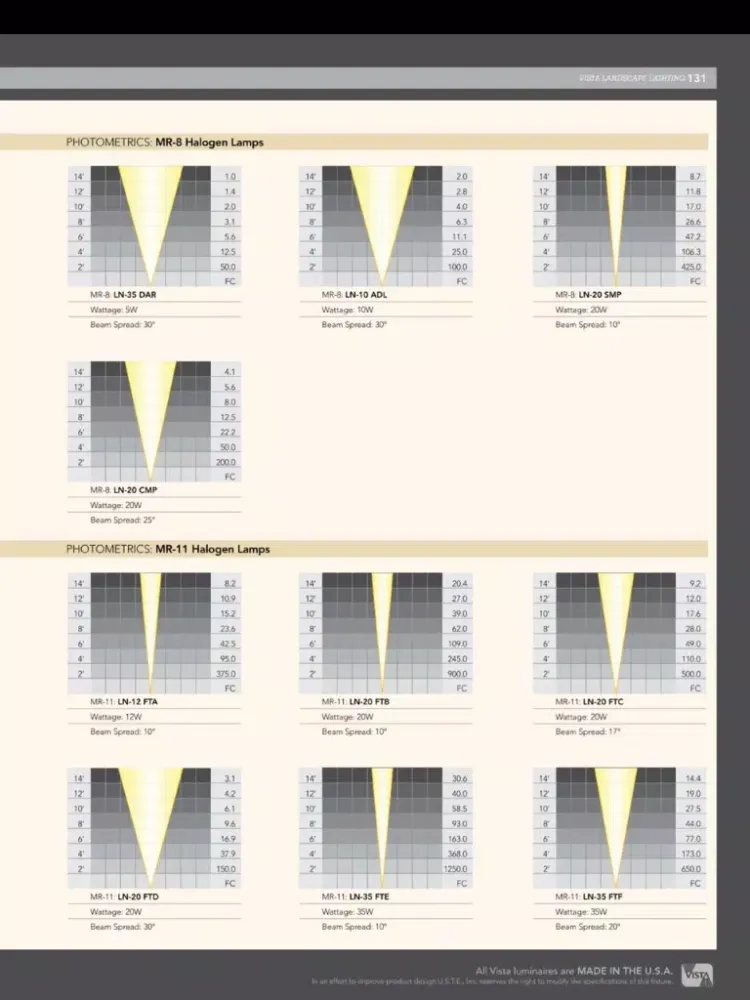Screen dimensions: 750x1000
Task: Select the page number 131
Action: [x=697, y=78]
